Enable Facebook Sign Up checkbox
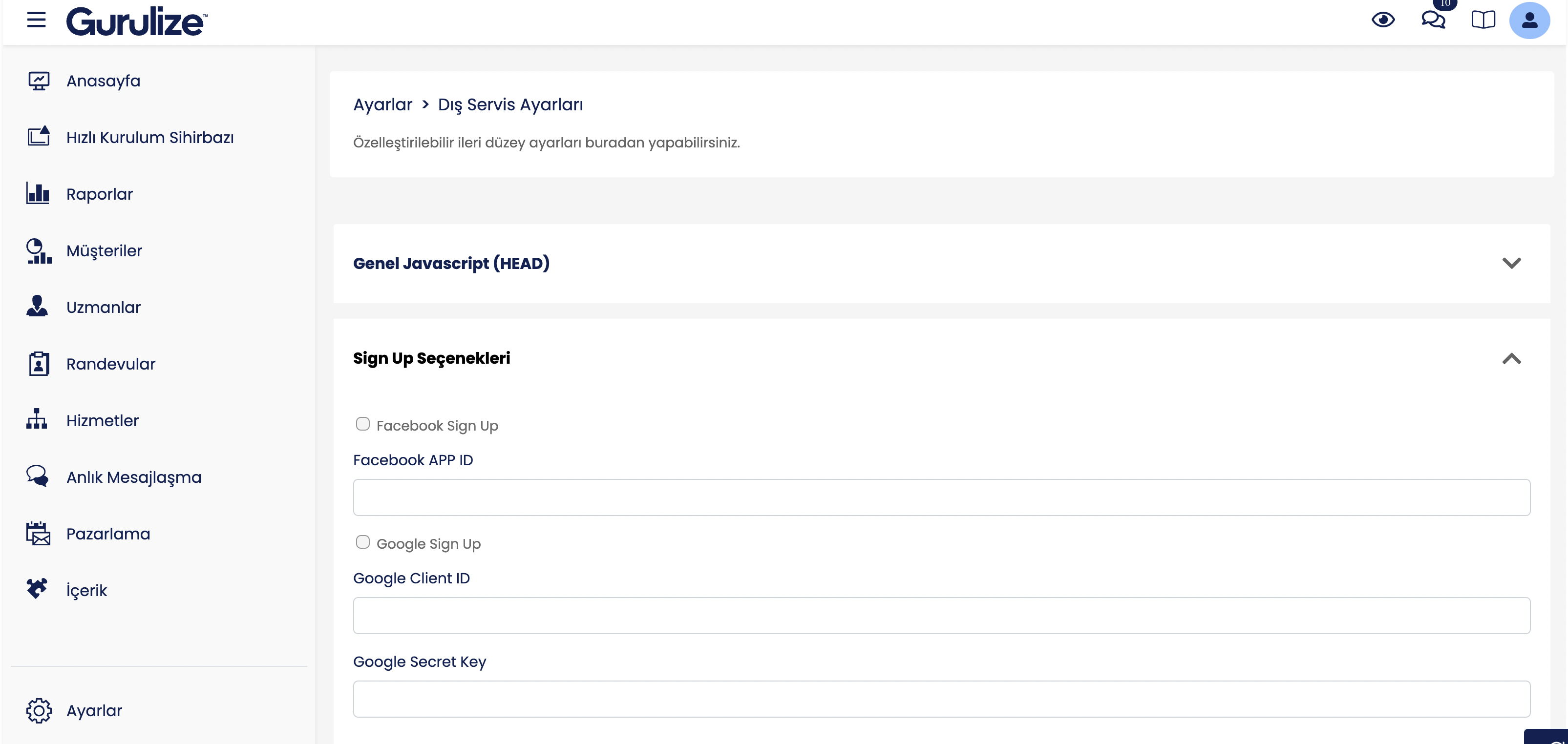This screenshot has width=1568, height=744. (363, 424)
